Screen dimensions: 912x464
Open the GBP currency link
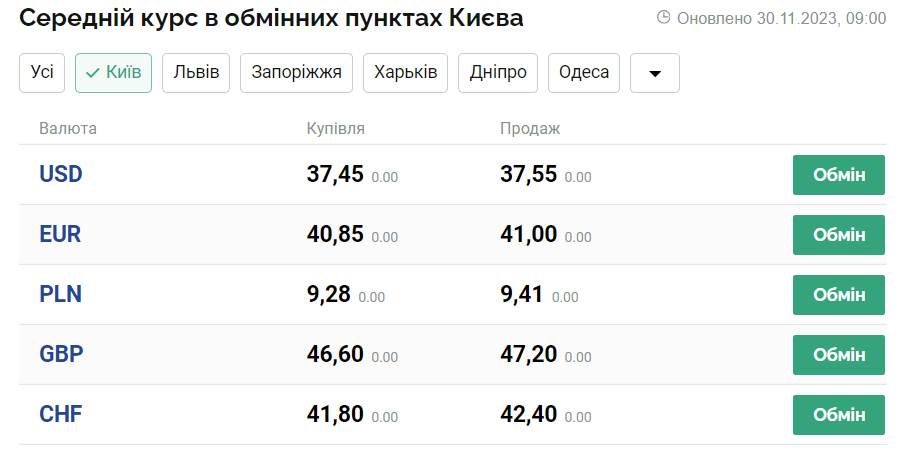pyautogui.click(x=61, y=354)
